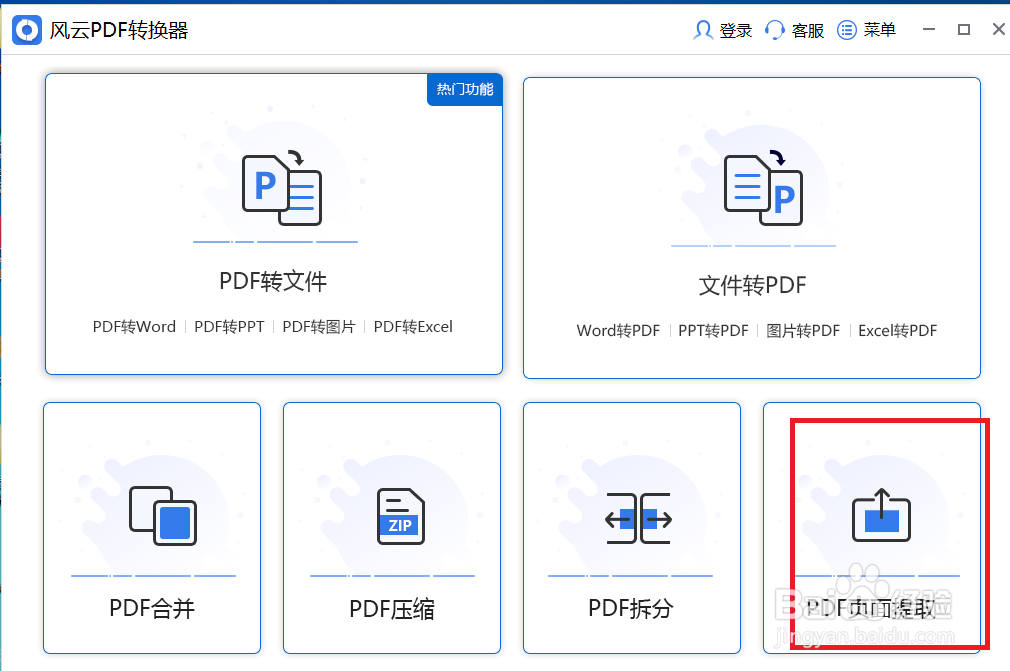Click the 客服 text label
Viewport: 1010px width, 671px height.
(x=808, y=30)
